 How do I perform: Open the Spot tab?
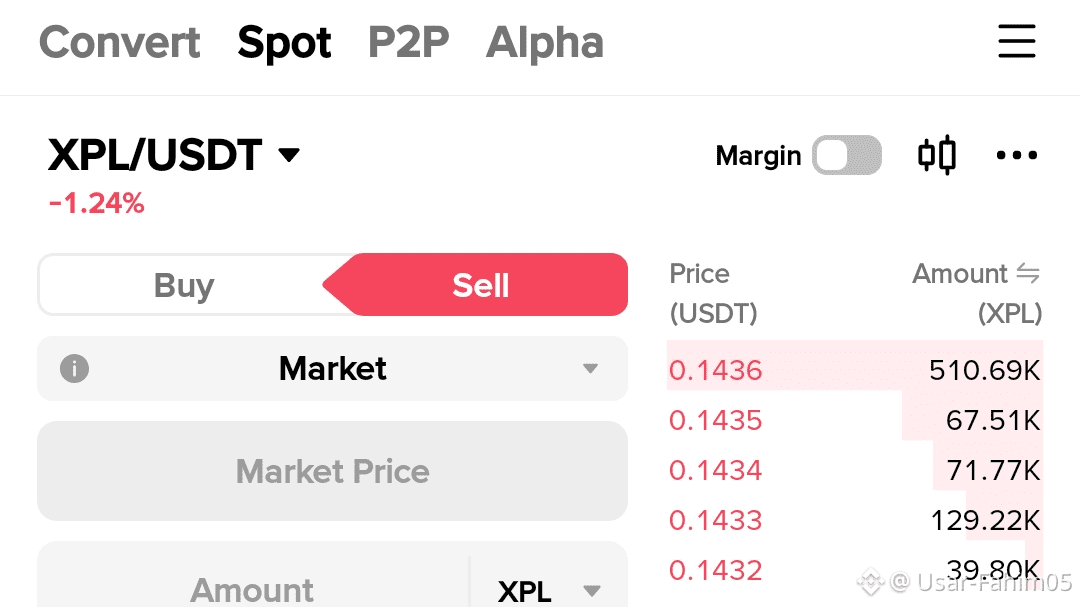point(284,43)
